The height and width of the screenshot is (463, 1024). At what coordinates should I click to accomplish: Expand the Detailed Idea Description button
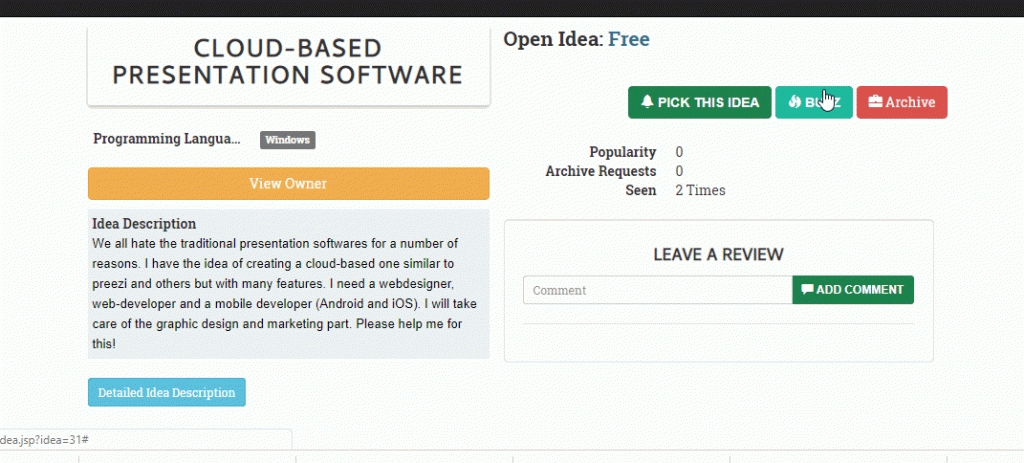pyautogui.click(x=166, y=393)
